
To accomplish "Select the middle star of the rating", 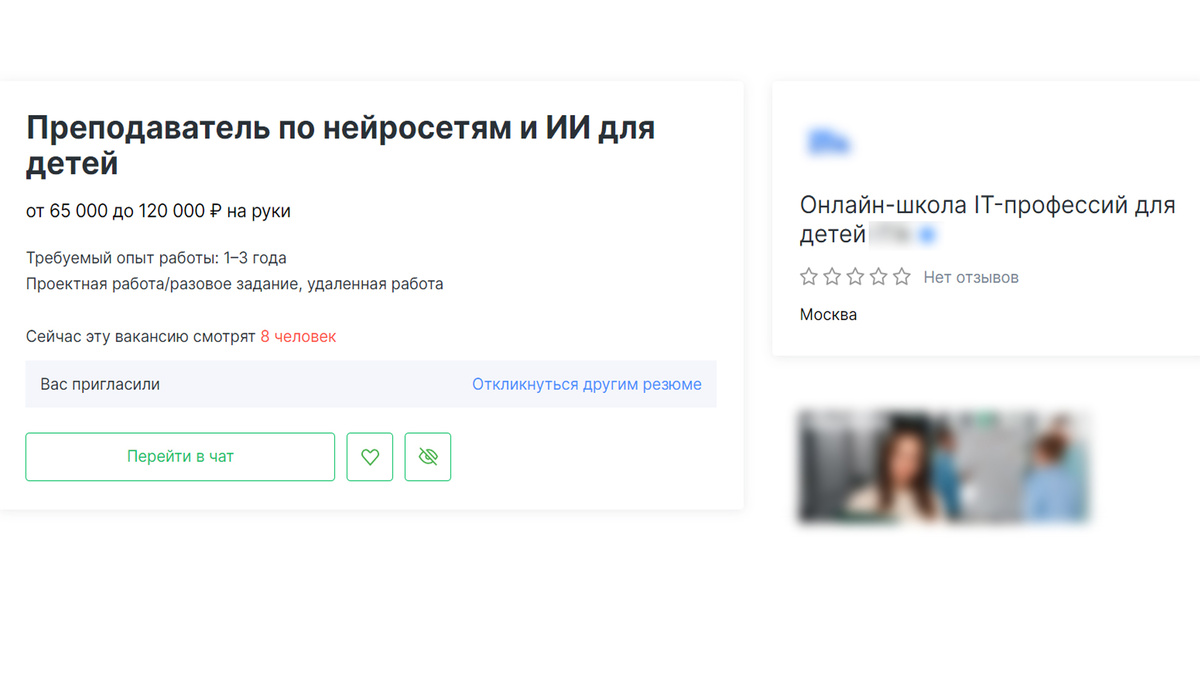I will click(855, 276).
